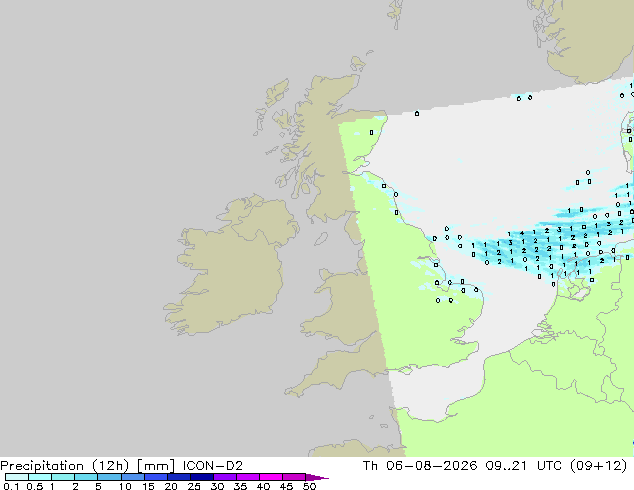Click the 09..21 UTC time range
634x490 pixels.
point(523,466)
